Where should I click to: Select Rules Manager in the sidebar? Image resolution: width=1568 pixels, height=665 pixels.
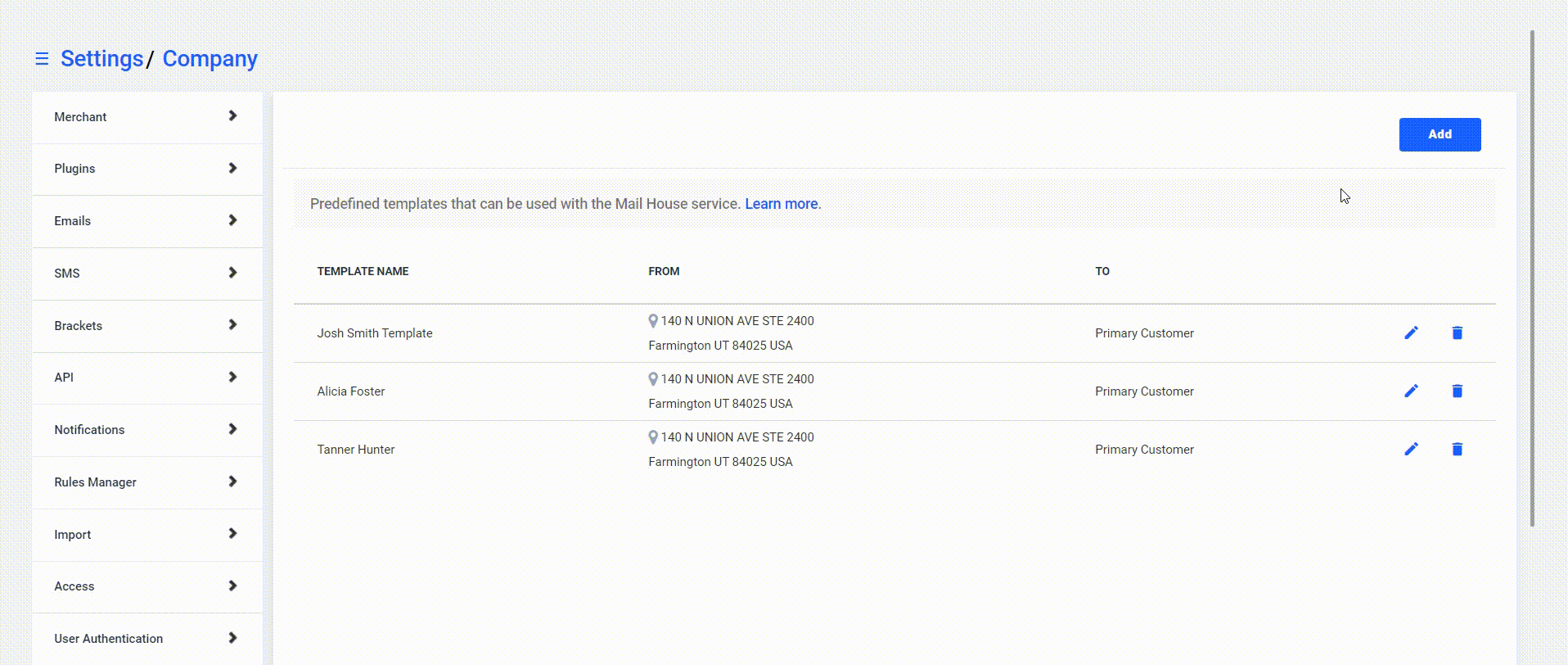tap(147, 482)
